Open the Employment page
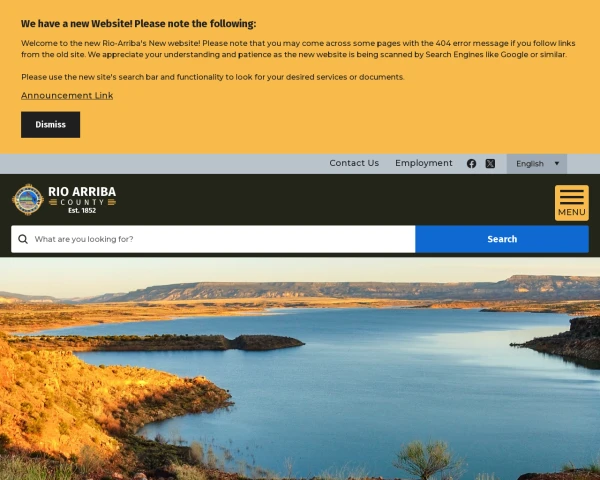600x480 pixels. pyautogui.click(x=424, y=163)
